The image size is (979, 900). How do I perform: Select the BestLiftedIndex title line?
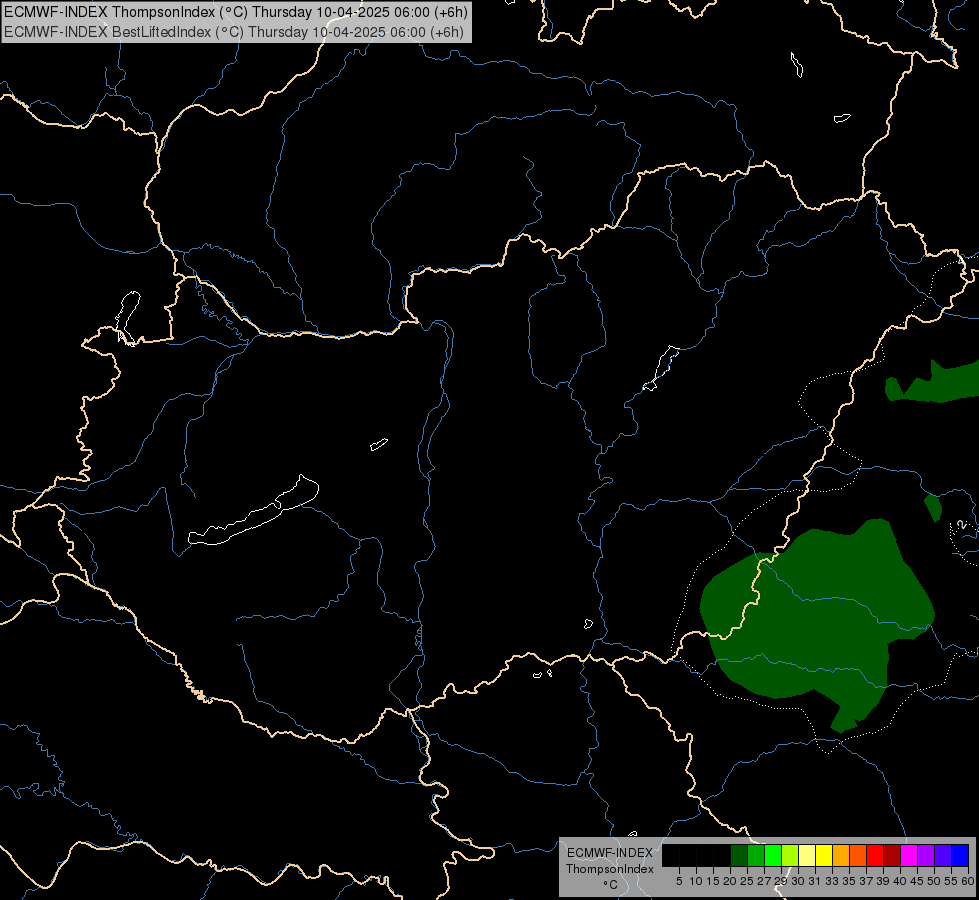[234, 32]
